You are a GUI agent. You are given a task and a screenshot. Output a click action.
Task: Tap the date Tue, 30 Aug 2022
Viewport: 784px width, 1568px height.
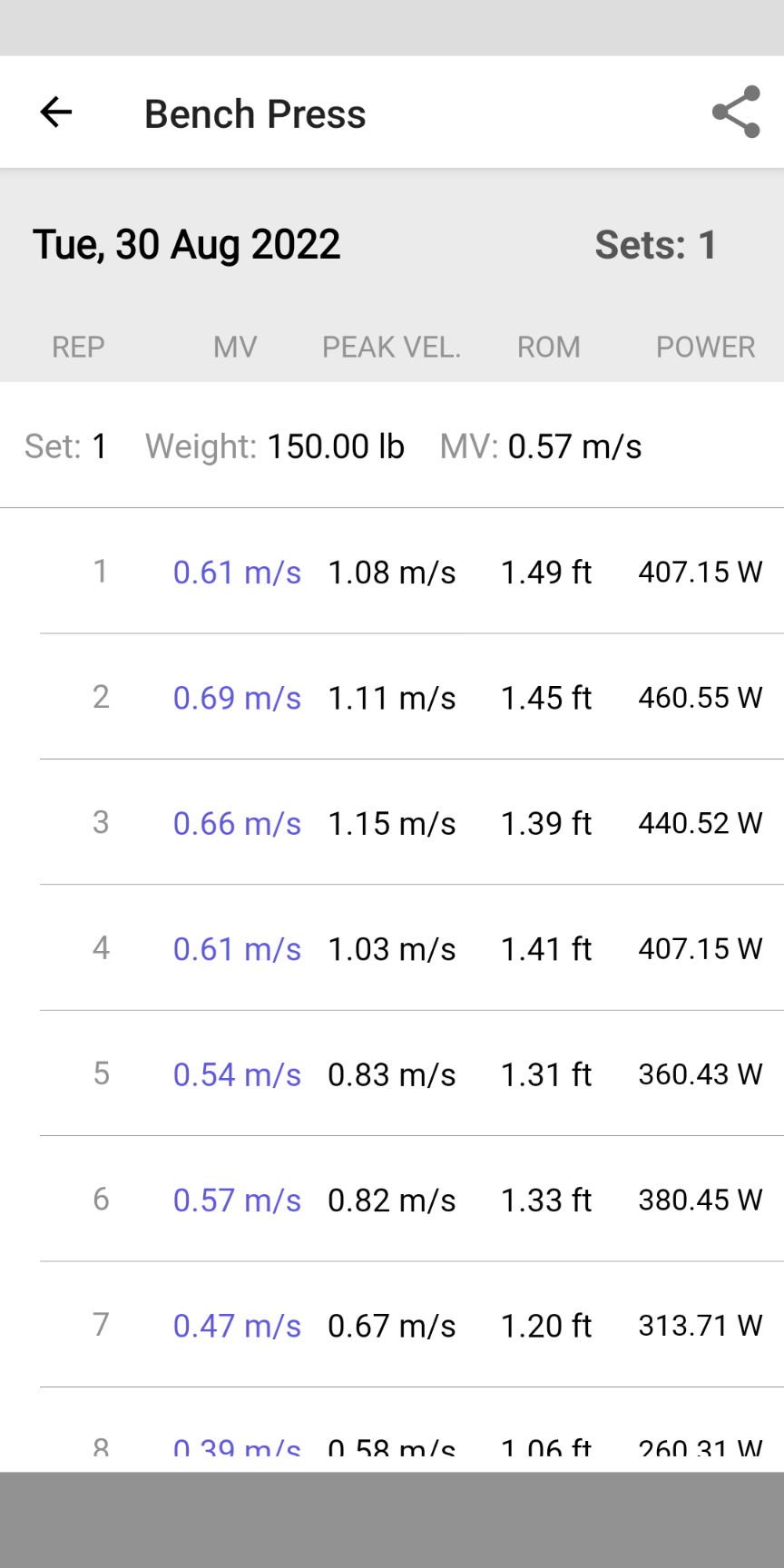coord(186,245)
